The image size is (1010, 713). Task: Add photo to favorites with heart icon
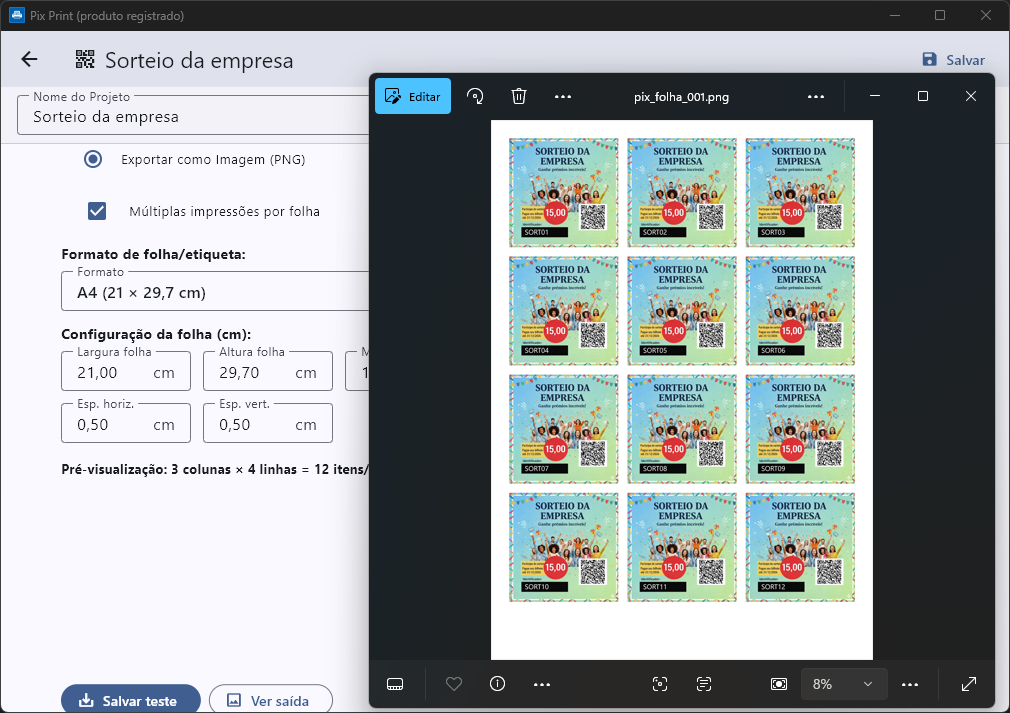454,684
